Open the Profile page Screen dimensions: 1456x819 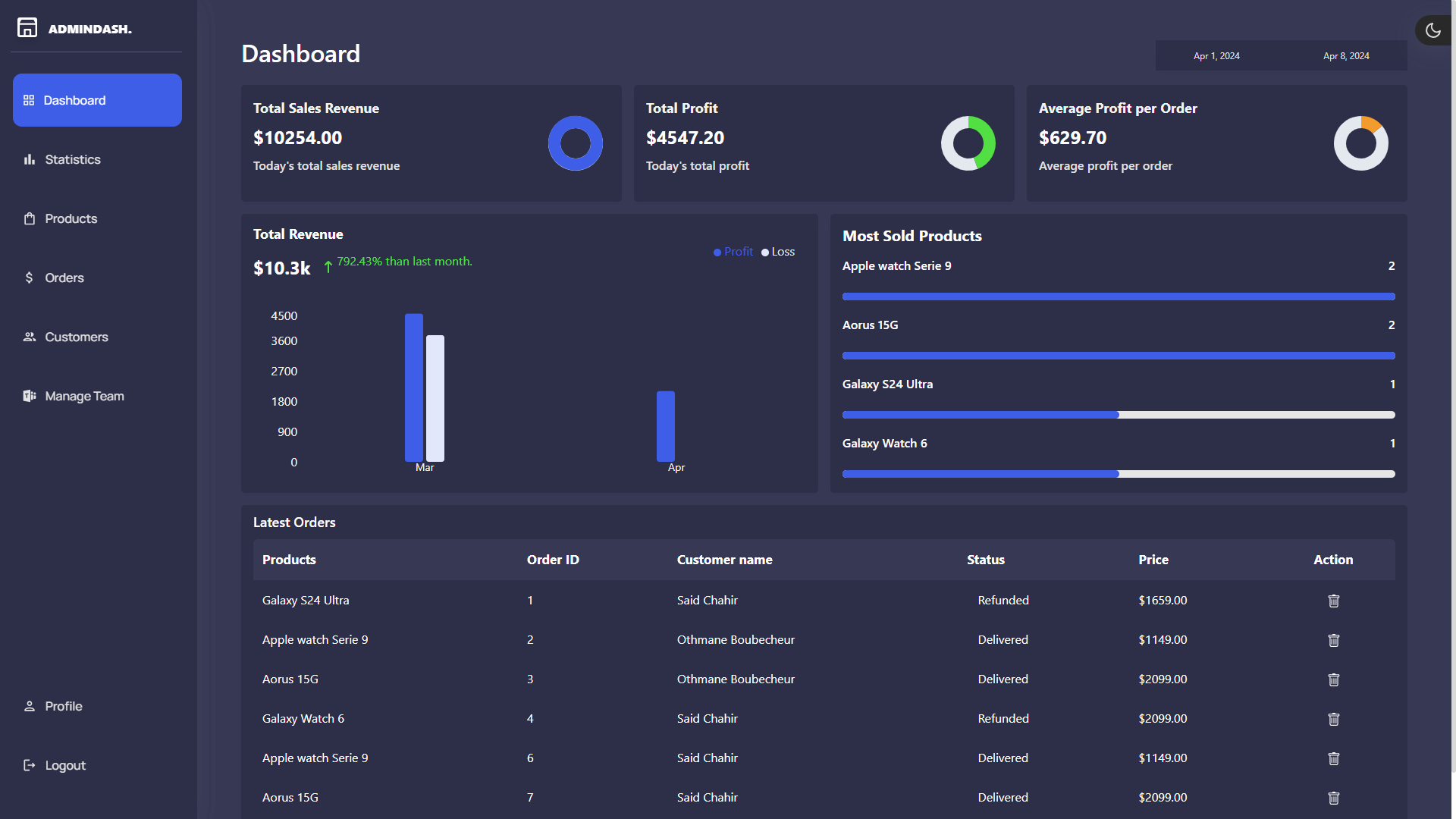63,706
